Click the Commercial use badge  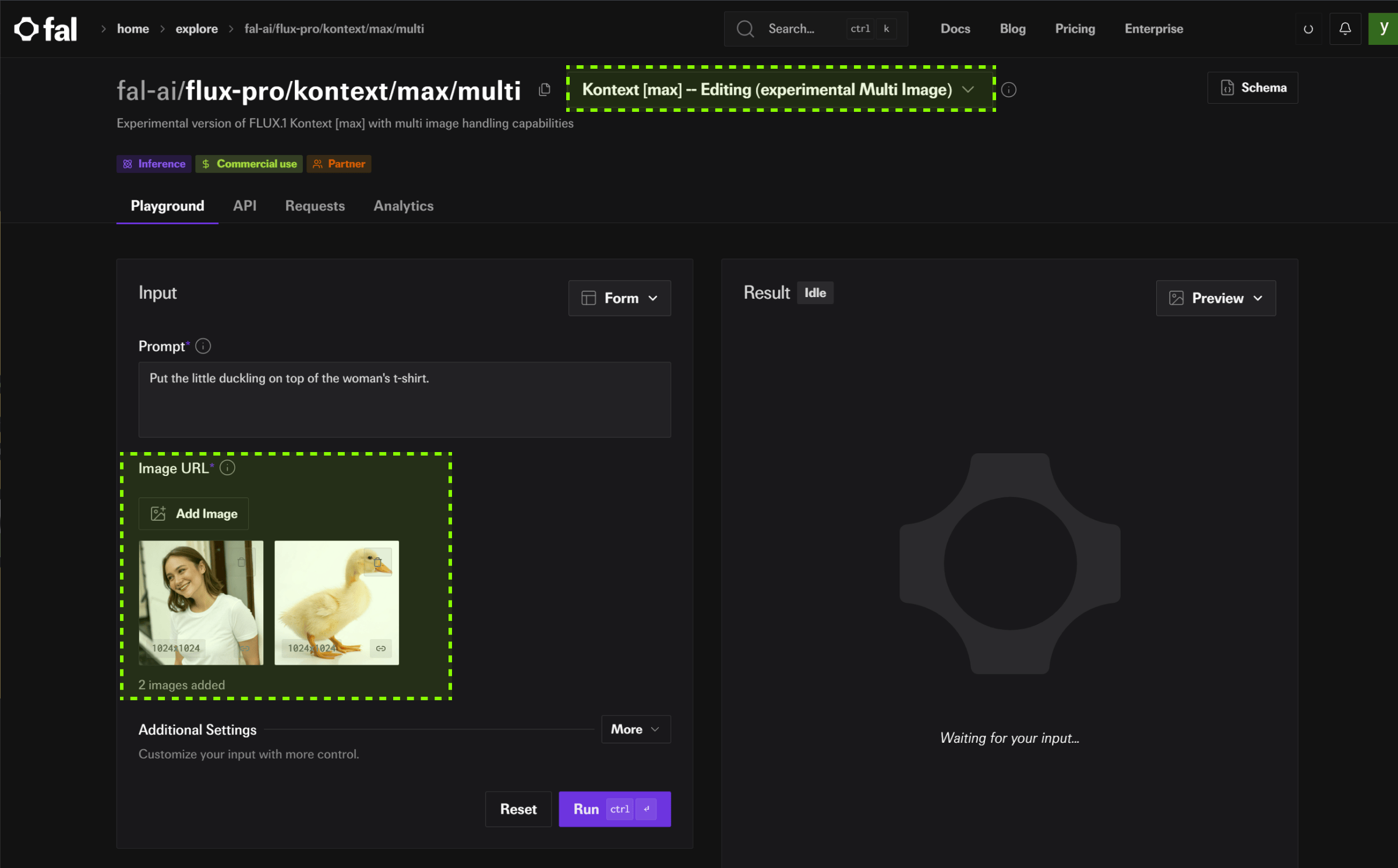[x=249, y=164]
